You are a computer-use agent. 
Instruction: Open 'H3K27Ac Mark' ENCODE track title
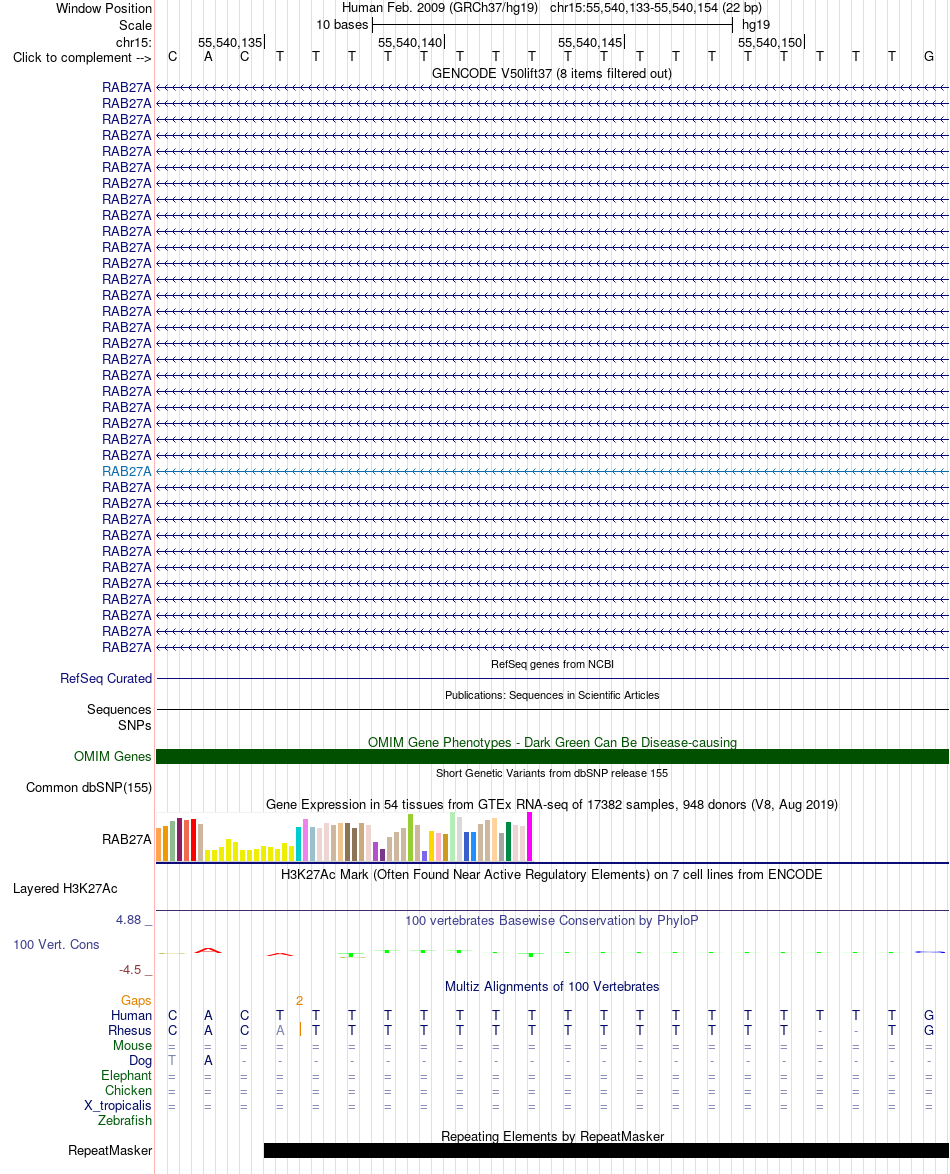click(552, 875)
